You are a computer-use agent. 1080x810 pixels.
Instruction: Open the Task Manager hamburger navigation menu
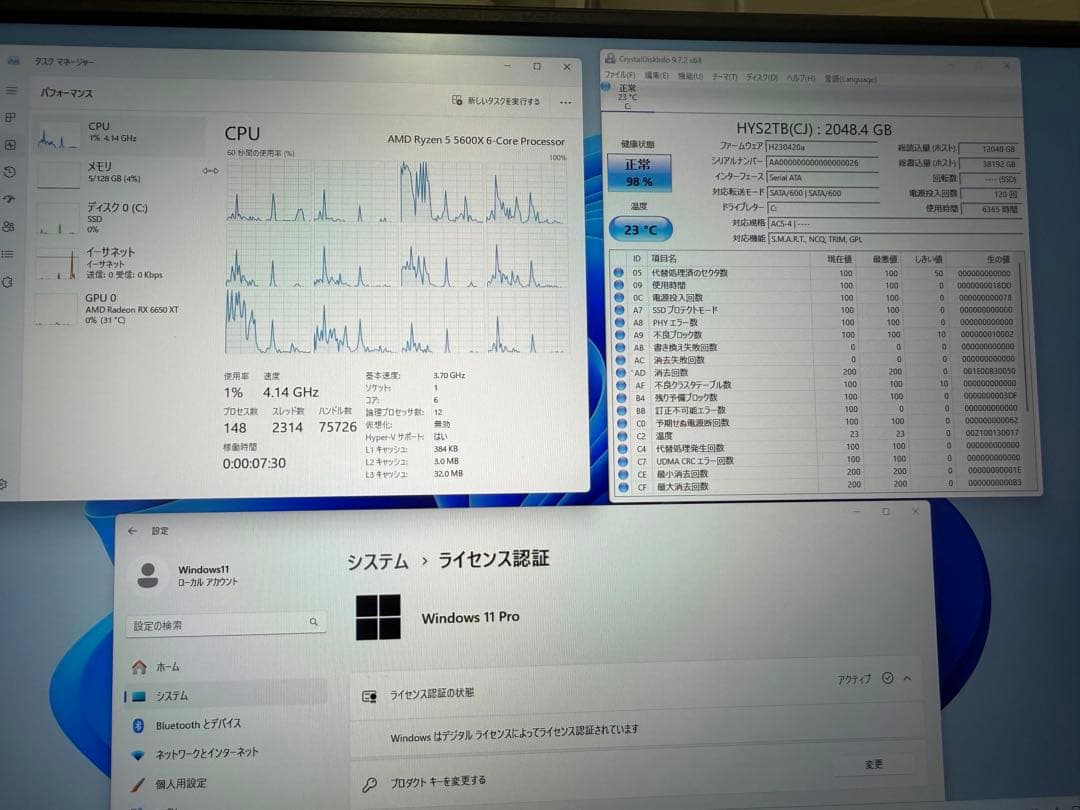point(11,91)
